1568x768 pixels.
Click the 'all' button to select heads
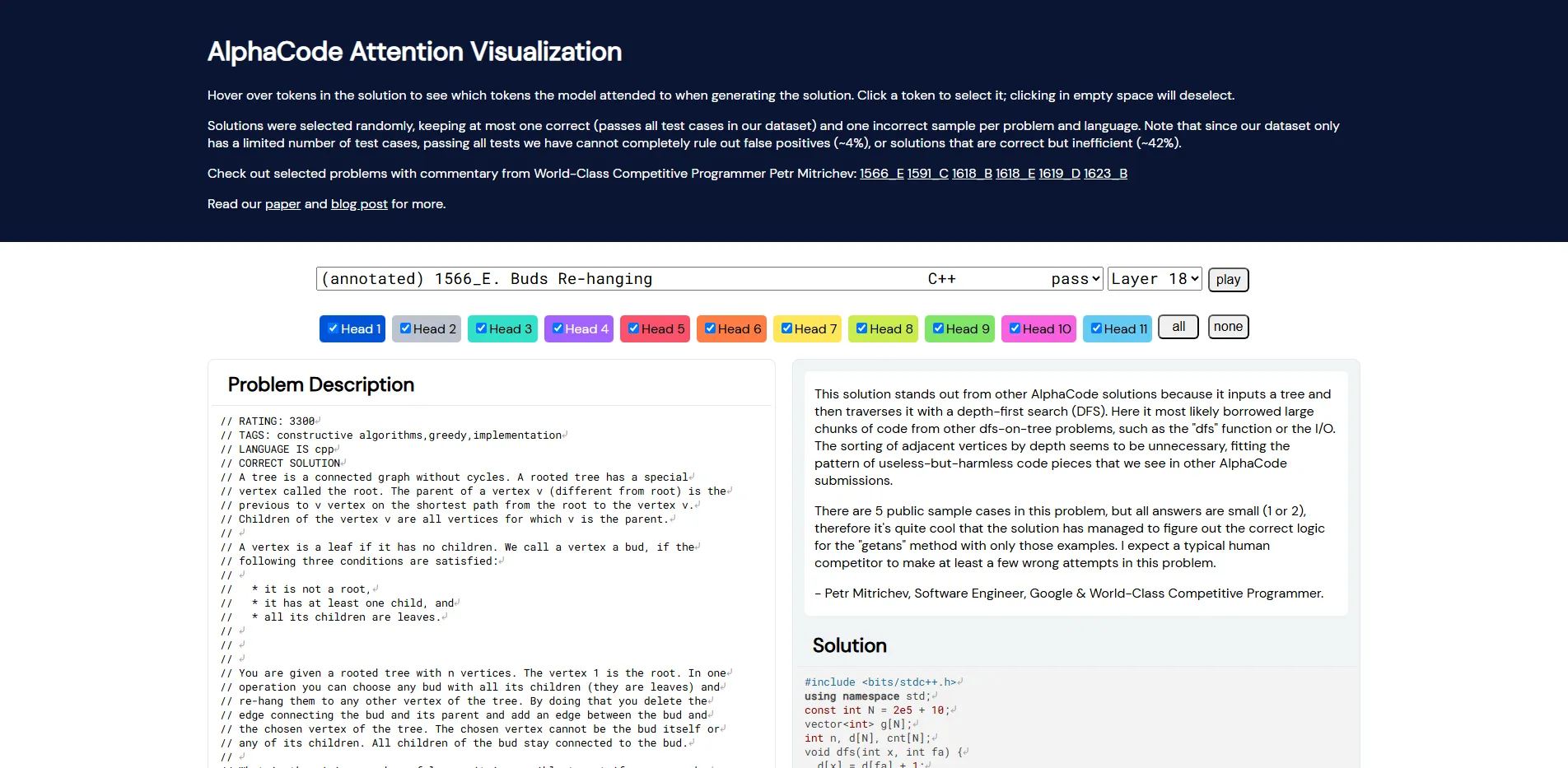tap(1178, 327)
